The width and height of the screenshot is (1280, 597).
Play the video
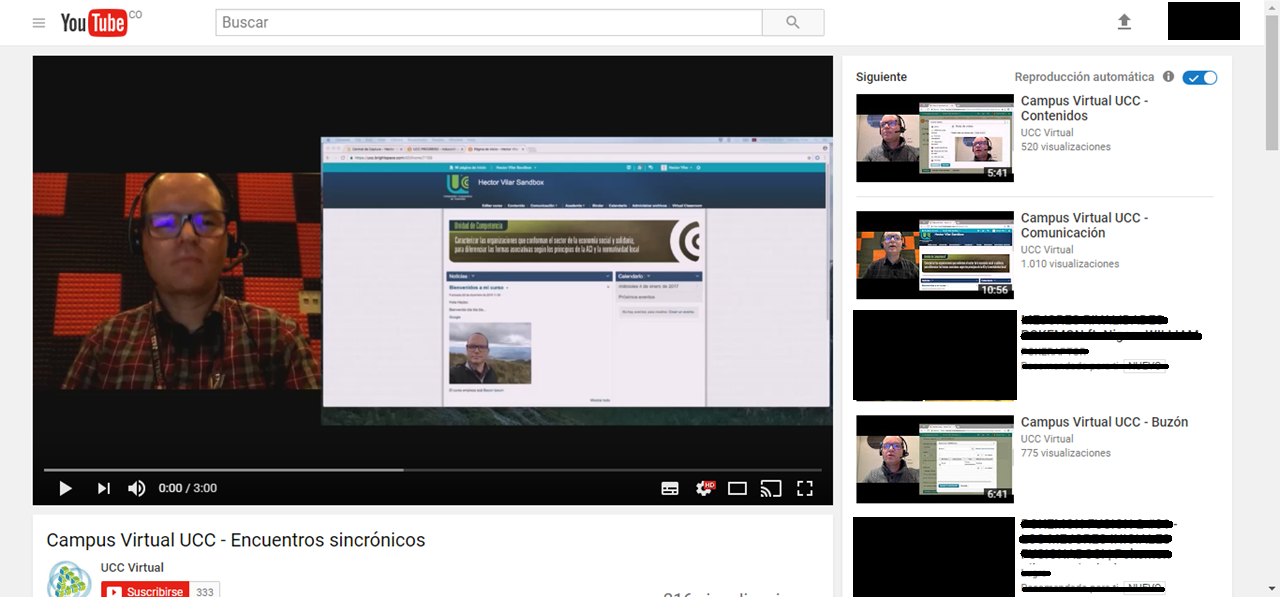65,488
